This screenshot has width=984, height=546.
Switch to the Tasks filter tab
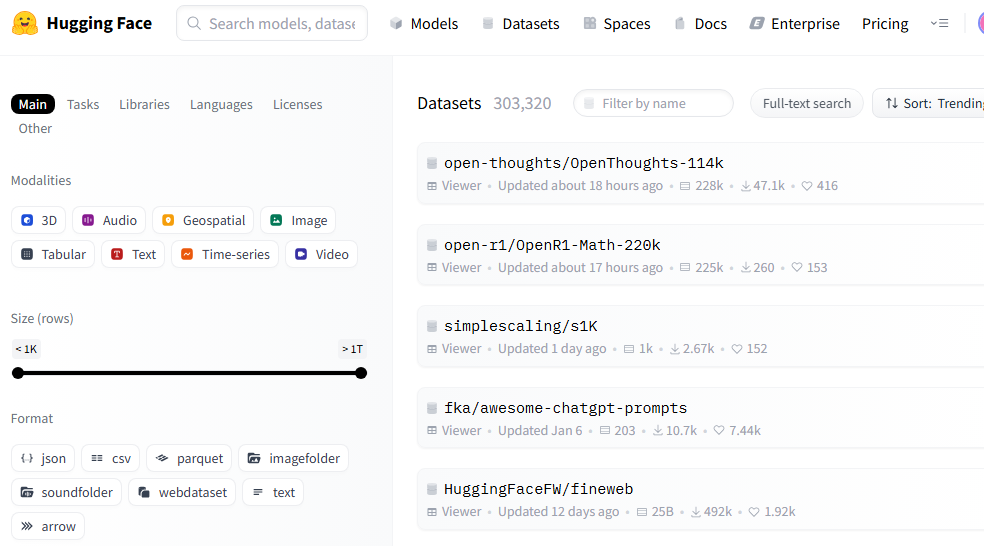pyautogui.click(x=83, y=104)
